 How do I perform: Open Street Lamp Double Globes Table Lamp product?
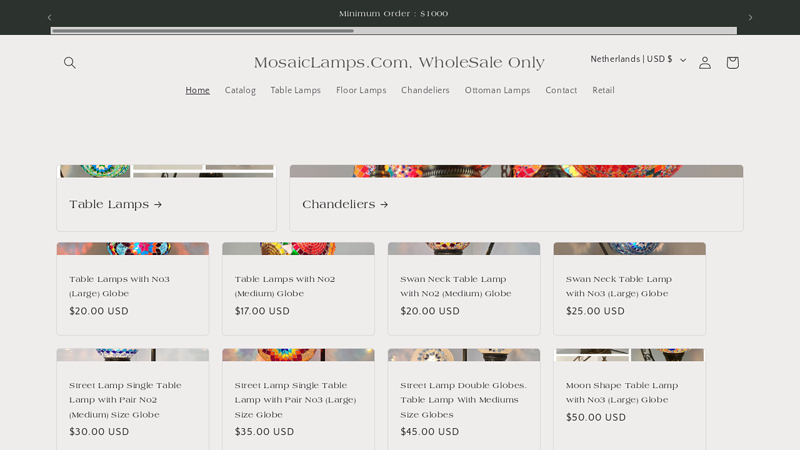pos(463,400)
